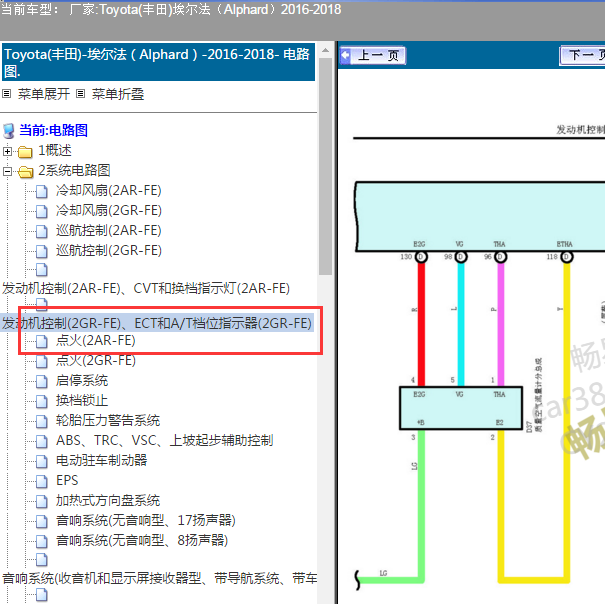Viewport: 605px width, 604px height.
Task: Click the E2G pin 130 connector terminal
Action: 421,257
